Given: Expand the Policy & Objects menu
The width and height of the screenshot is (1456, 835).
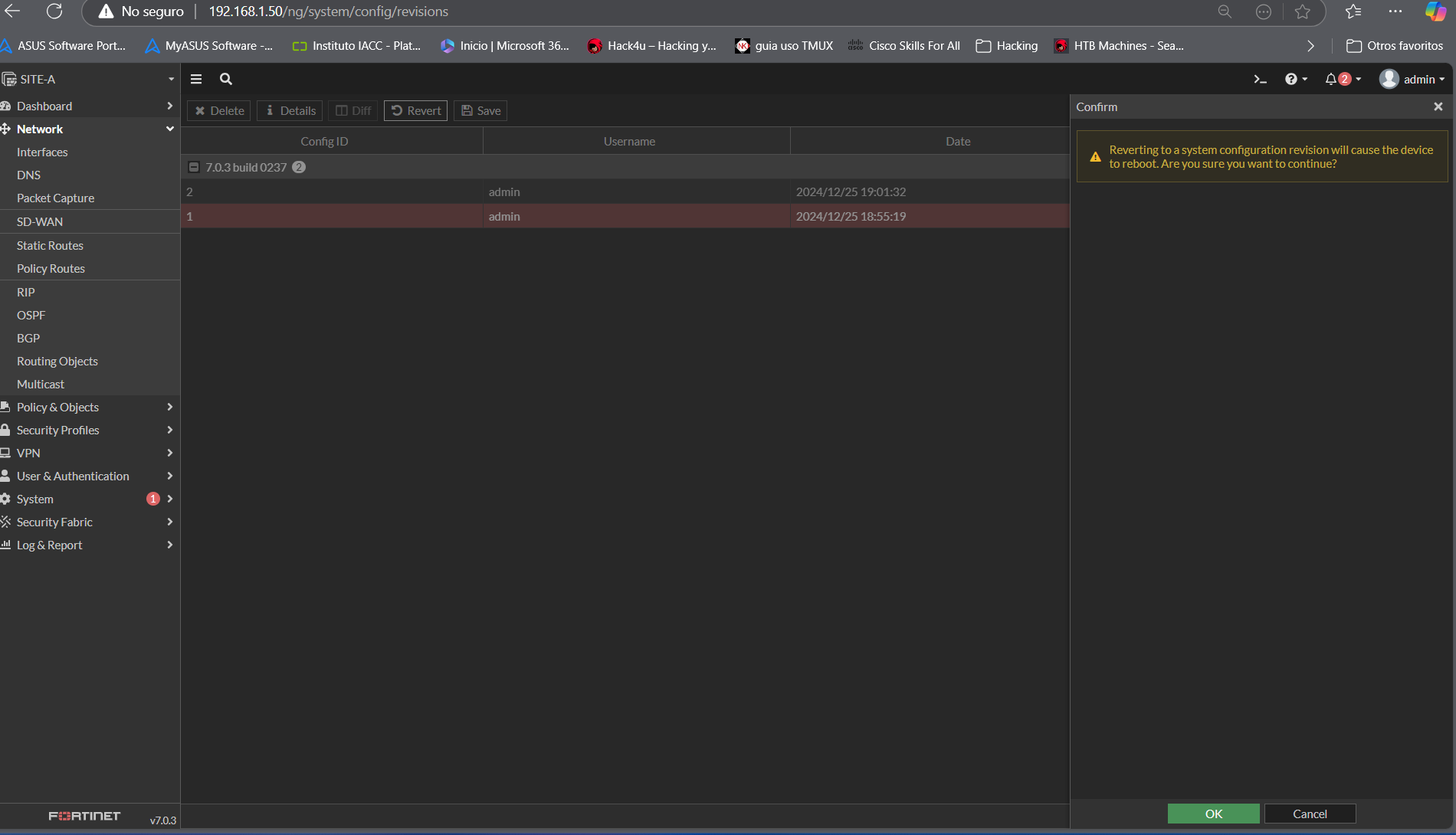Looking at the screenshot, I should pyautogui.click(x=90, y=407).
